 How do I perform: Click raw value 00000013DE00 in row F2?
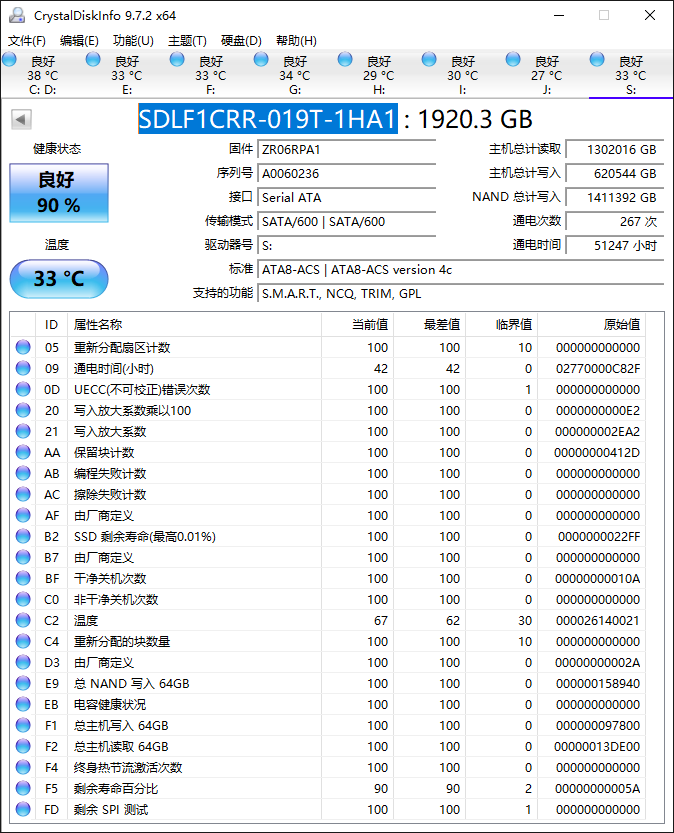(597, 747)
